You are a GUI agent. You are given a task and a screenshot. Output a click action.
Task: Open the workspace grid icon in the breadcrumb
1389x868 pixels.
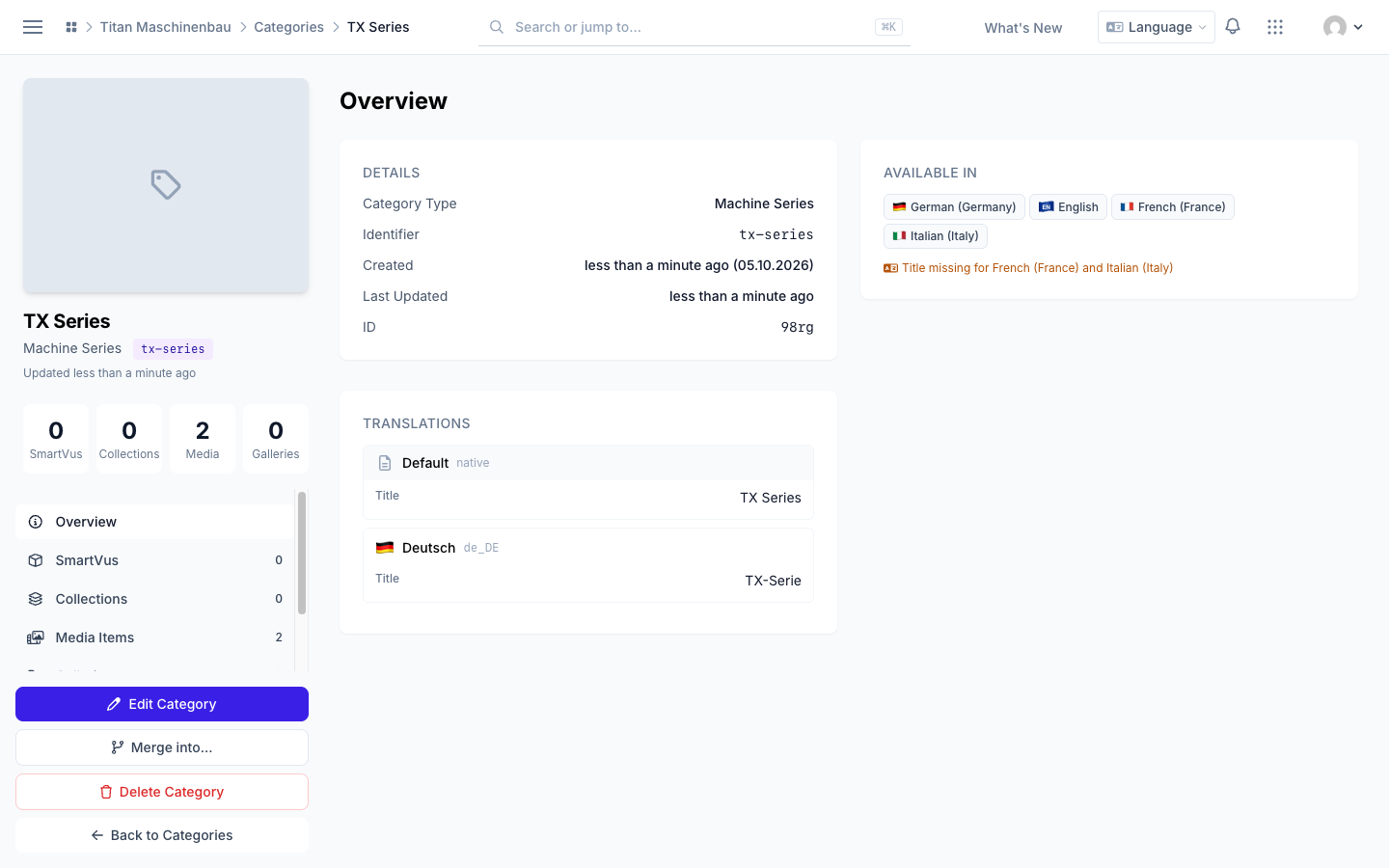tap(71, 27)
